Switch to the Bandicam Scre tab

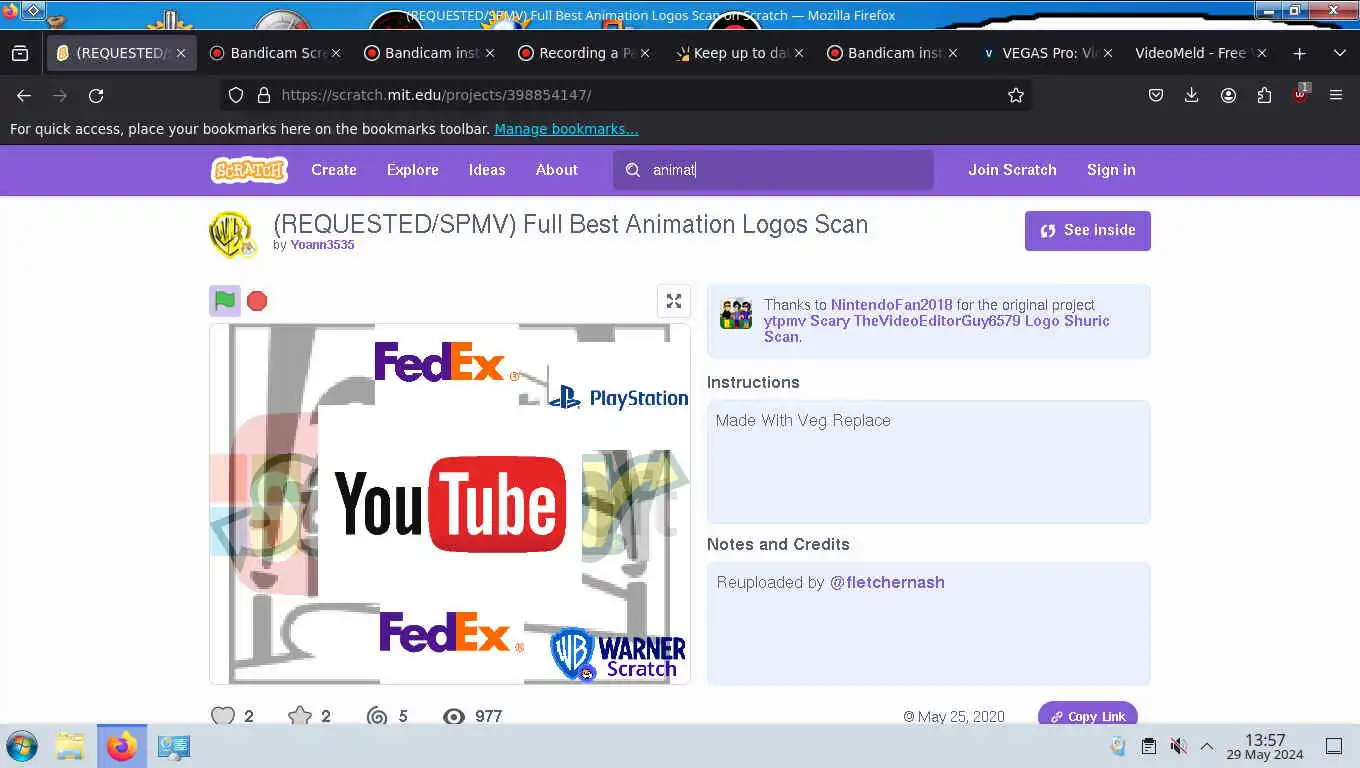(x=275, y=53)
